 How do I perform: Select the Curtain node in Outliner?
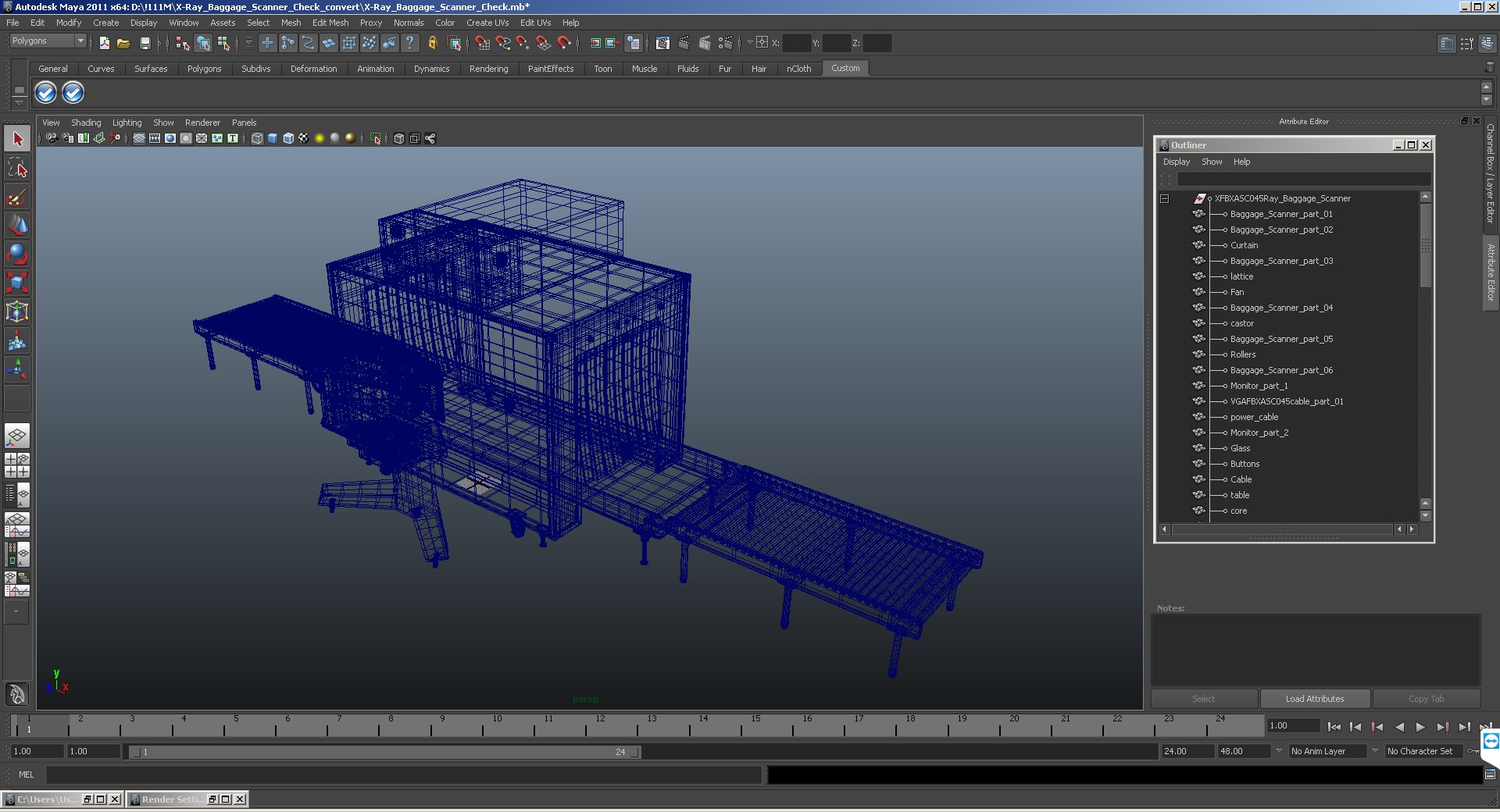point(1244,245)
